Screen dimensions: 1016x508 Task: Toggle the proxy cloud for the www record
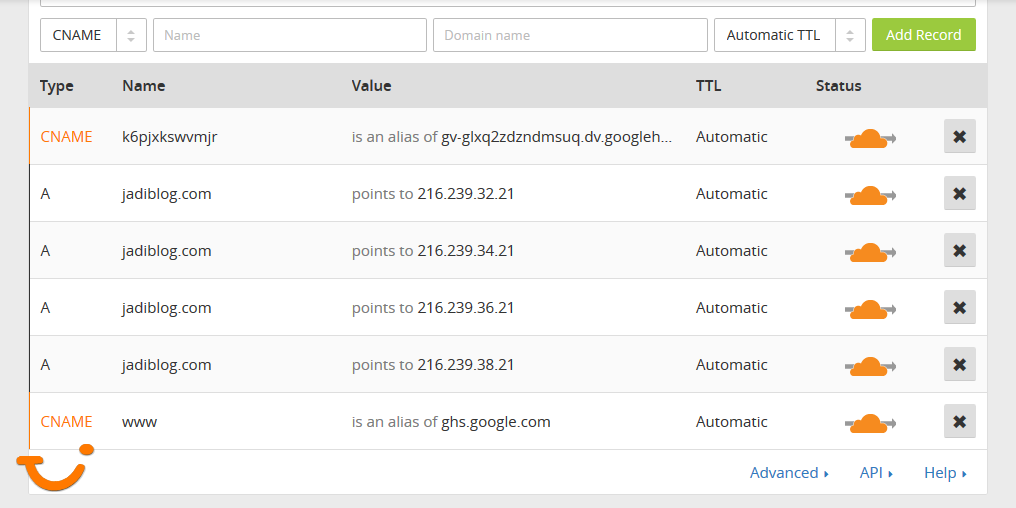[x=869, y=422]
